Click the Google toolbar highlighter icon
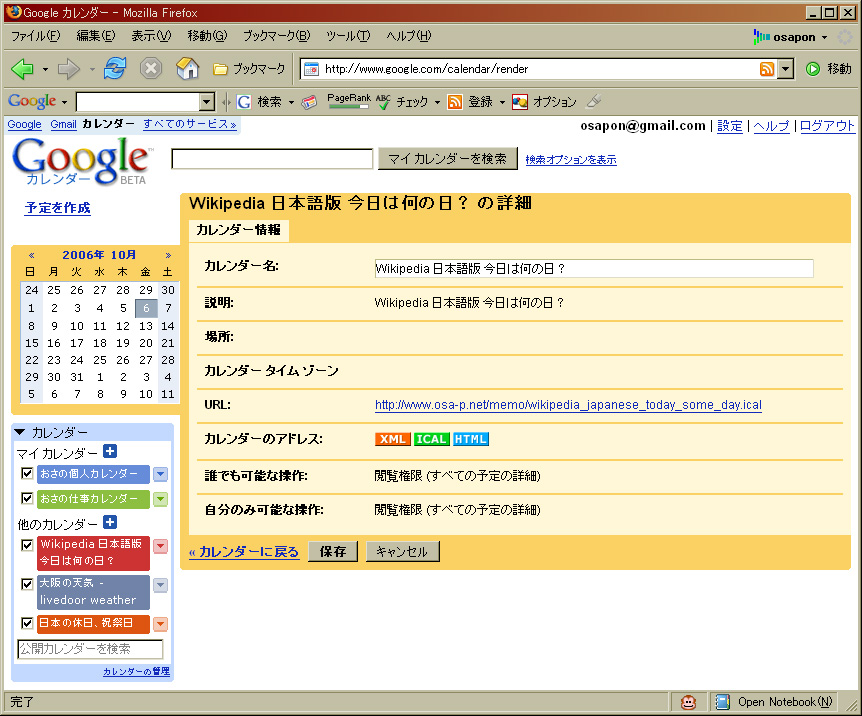This screenshot has height=716, width=862. [310, 102]
